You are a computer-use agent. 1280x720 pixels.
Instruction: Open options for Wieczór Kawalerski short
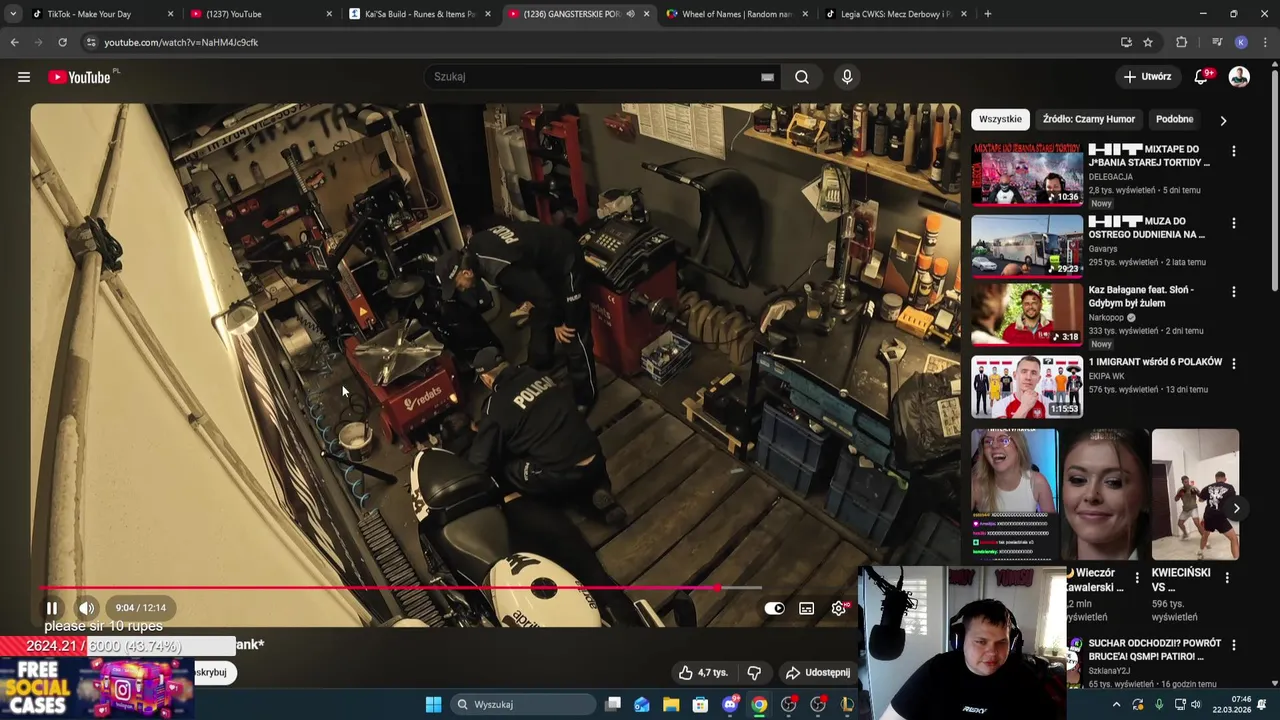pyautogui.click(x=1137, y=577)
